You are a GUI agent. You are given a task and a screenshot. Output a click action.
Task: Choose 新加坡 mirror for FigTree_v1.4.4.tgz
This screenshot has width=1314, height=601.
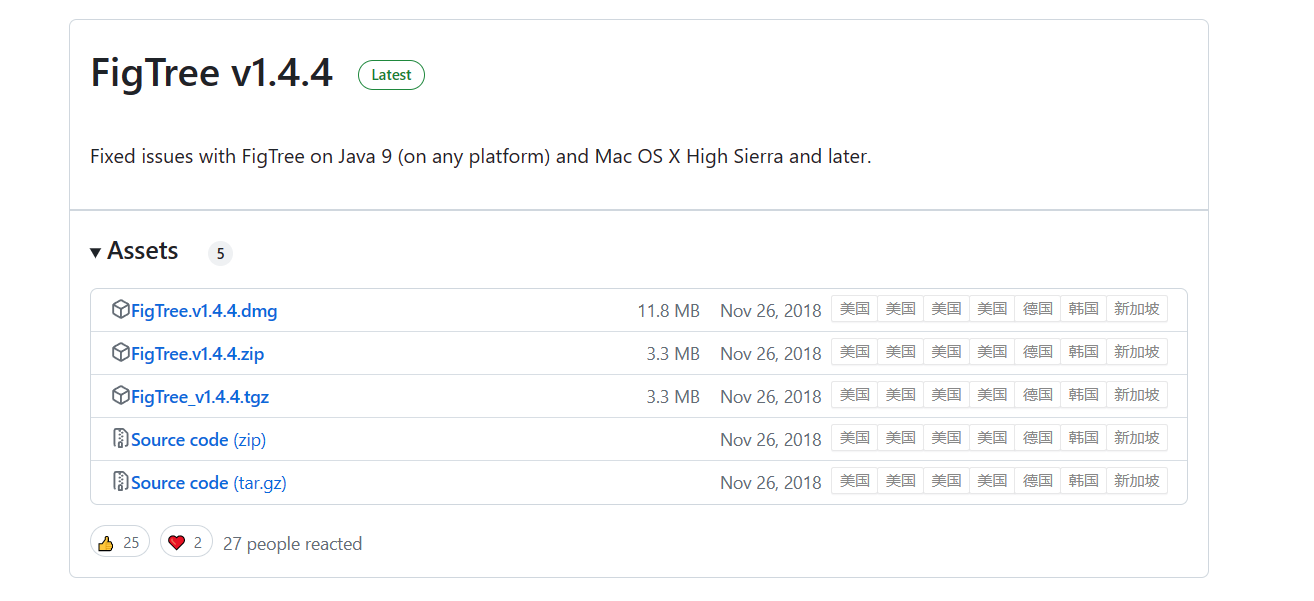click(x=1137, y=395)
